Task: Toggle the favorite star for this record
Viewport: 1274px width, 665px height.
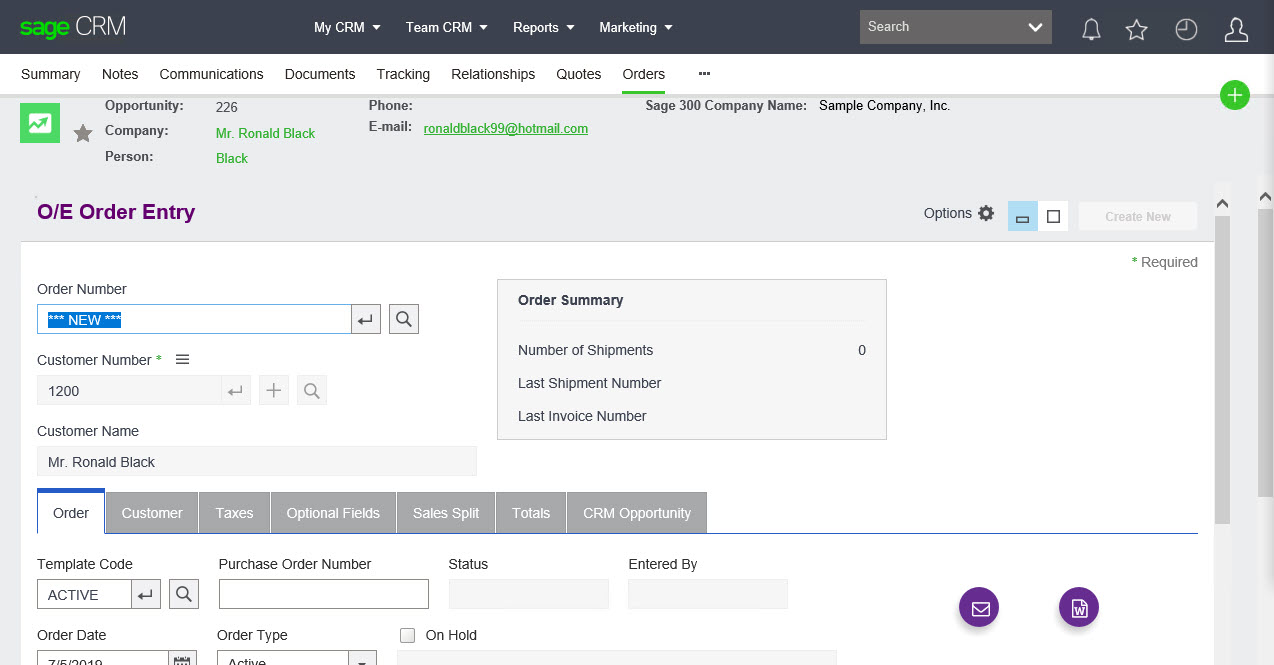Action: point(82,132)
